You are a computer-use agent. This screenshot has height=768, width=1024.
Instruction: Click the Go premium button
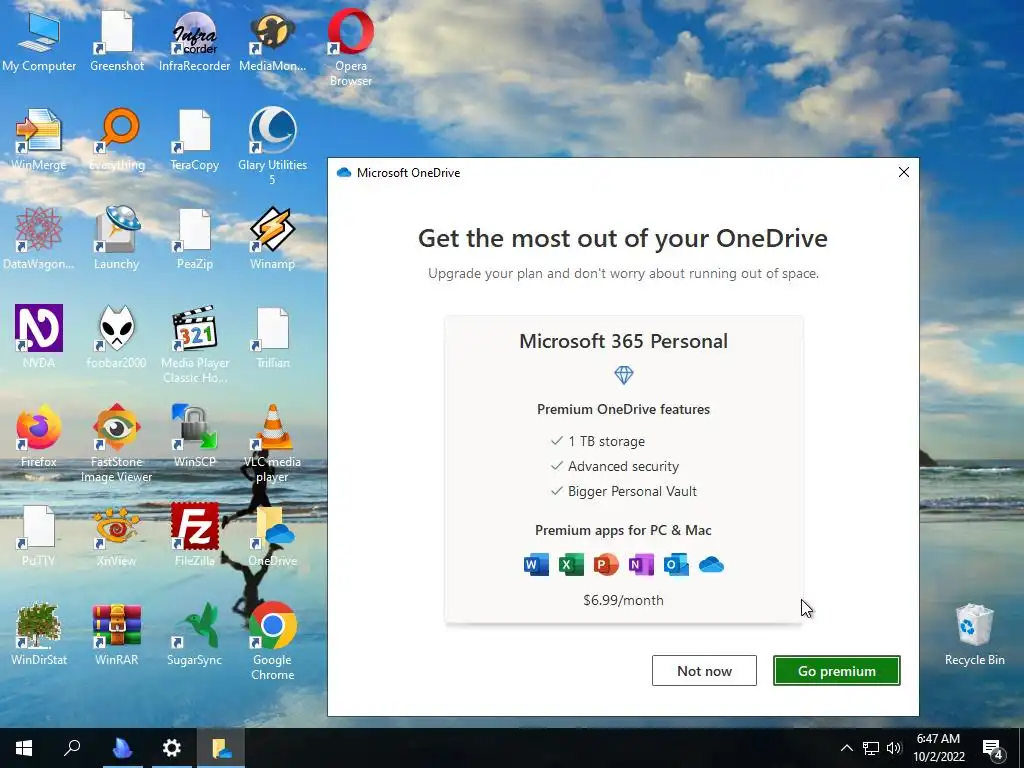tap(837, 671)
